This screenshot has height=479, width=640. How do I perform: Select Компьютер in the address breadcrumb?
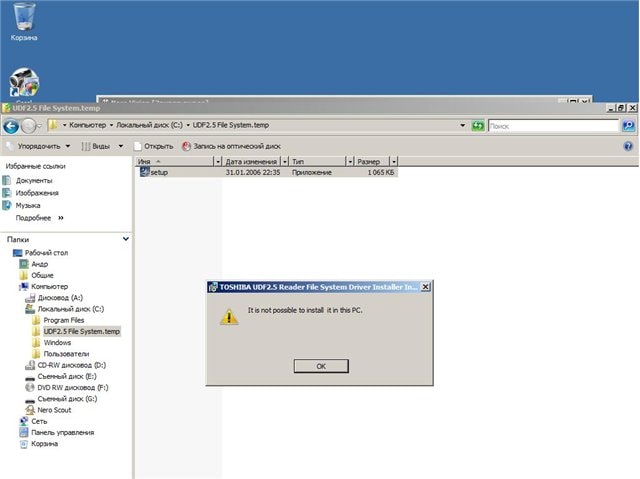87,125
